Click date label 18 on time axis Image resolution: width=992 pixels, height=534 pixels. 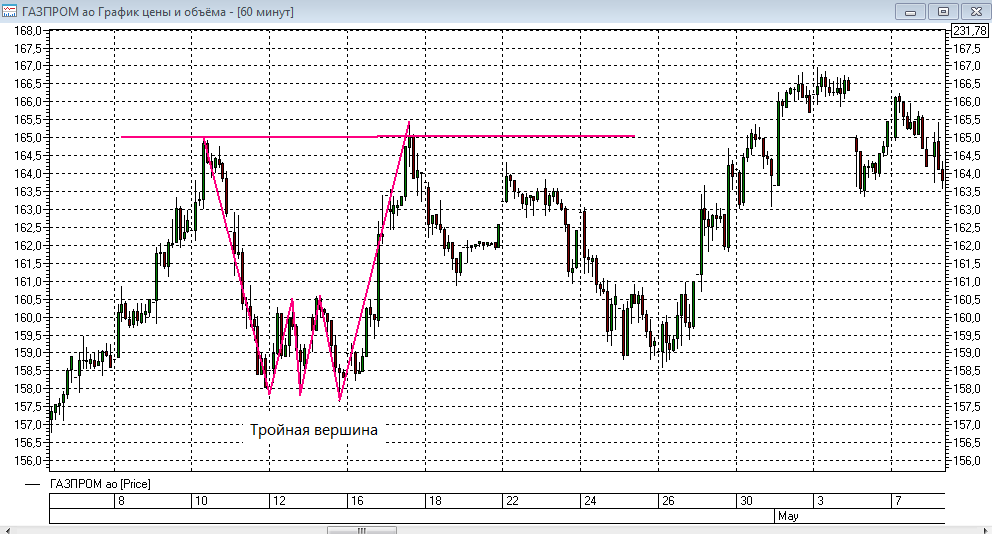[435, 500]
